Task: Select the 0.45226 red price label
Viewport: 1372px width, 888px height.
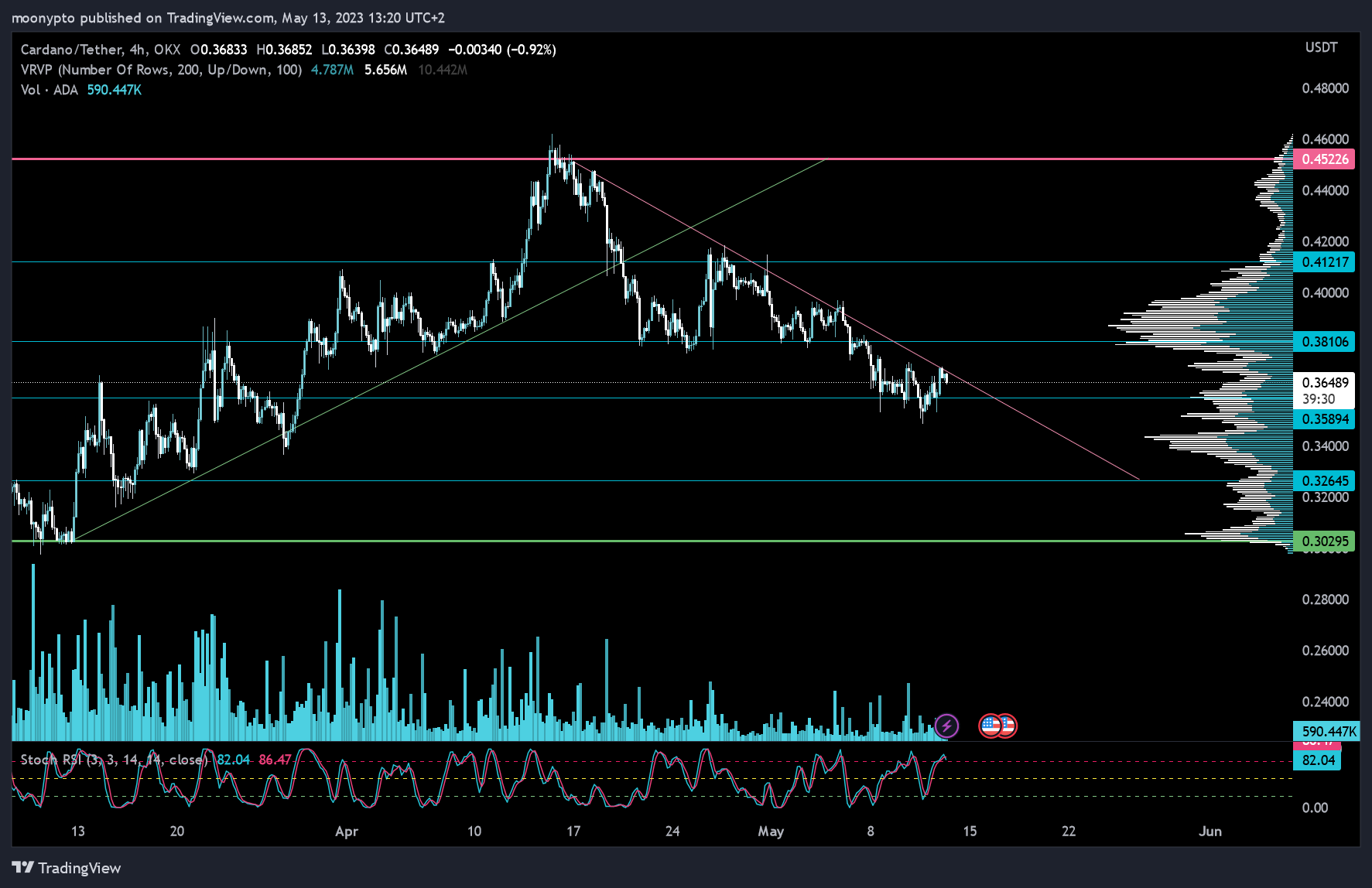Action: coord(1324,159)
